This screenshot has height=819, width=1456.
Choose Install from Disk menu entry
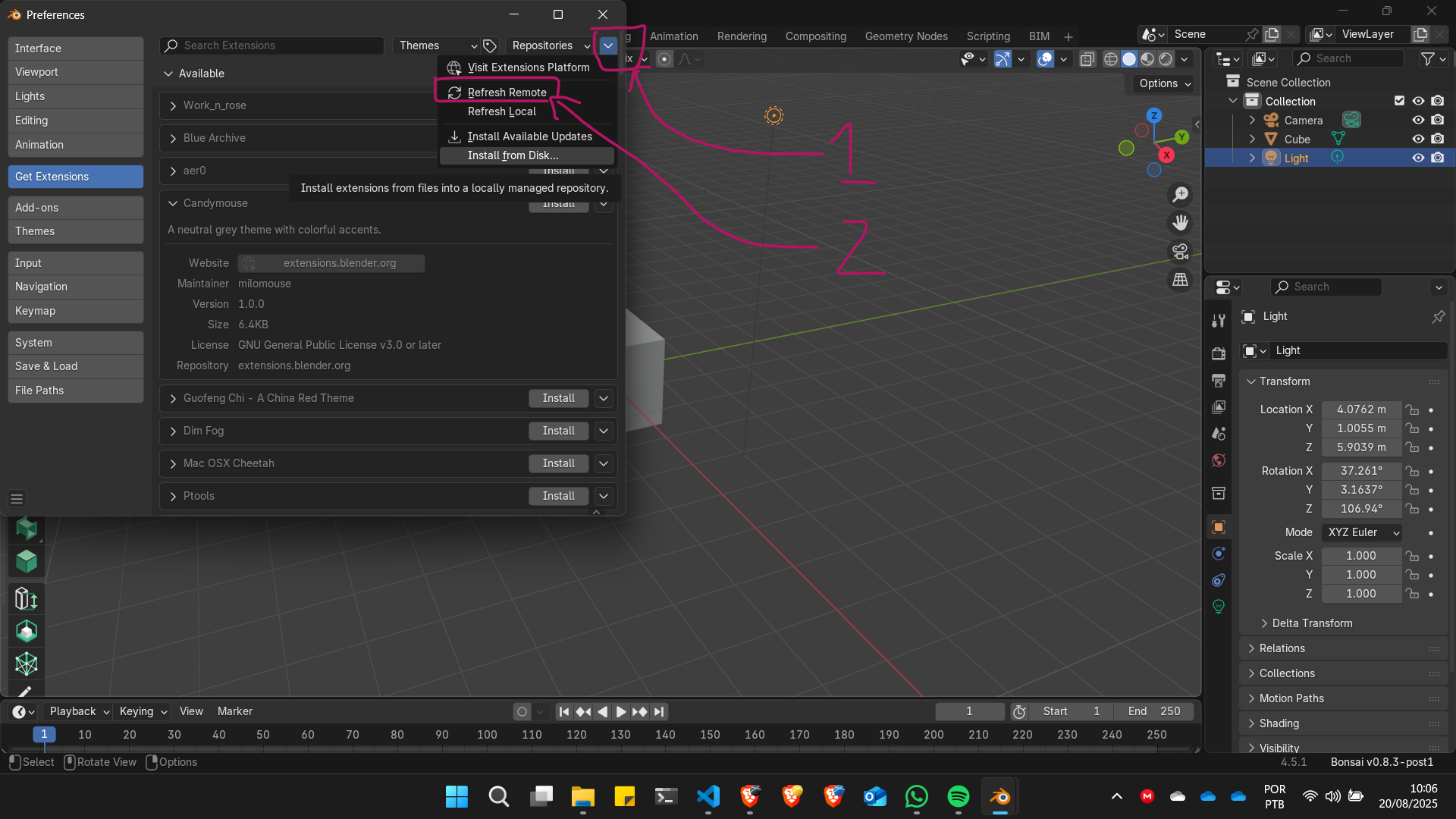tap(513, 155)
